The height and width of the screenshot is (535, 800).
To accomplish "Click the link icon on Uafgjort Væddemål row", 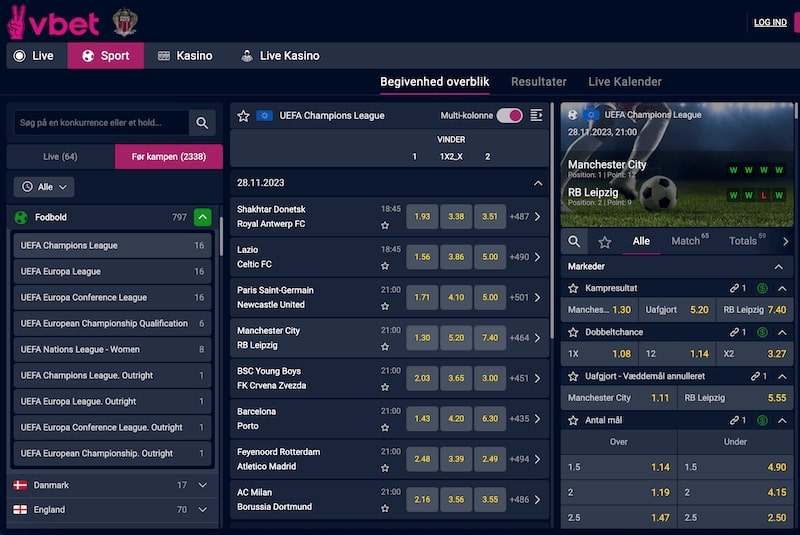I will point(756,376).
